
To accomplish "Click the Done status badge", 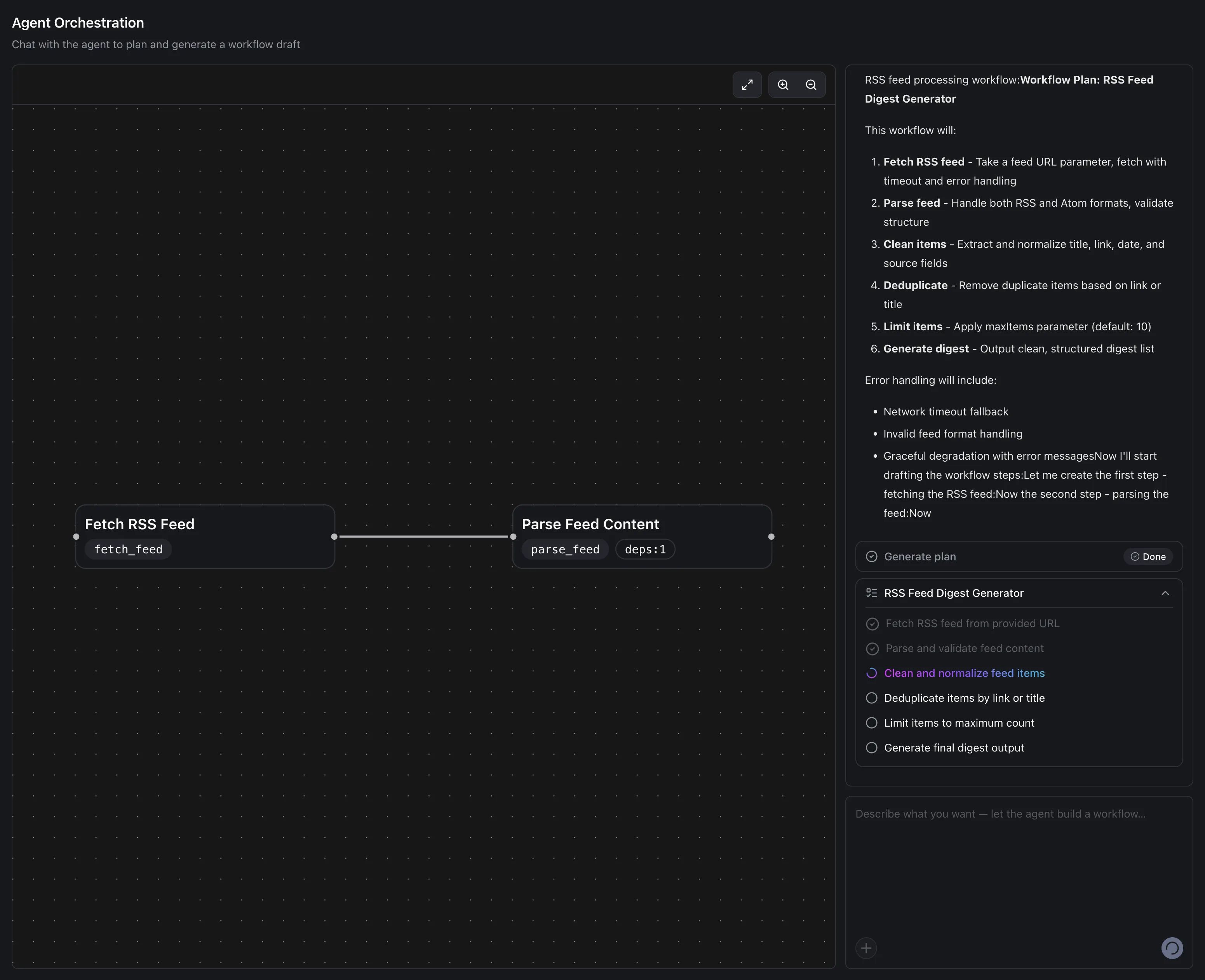I will pos(1148,556).
